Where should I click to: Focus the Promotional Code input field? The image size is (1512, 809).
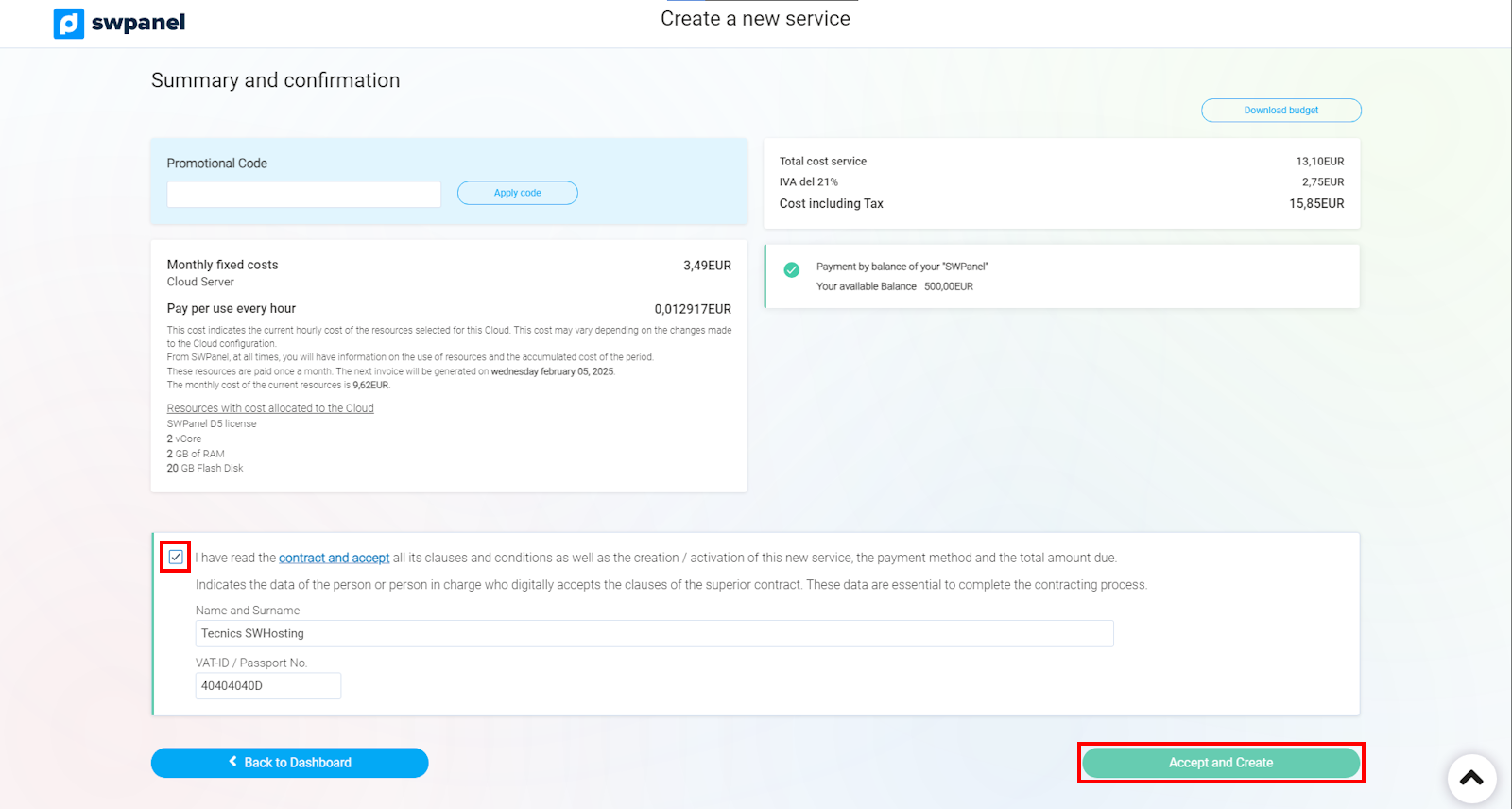303,194
